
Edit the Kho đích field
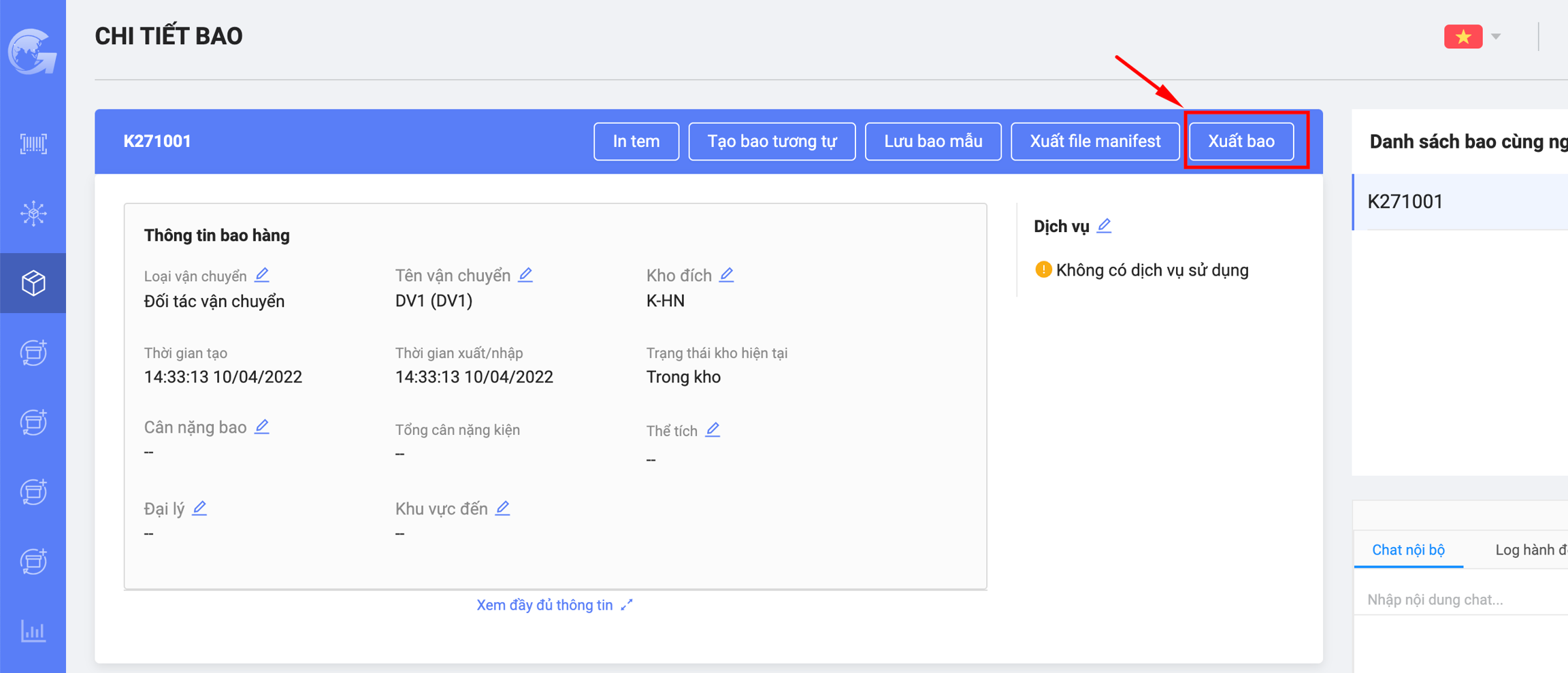727,275
